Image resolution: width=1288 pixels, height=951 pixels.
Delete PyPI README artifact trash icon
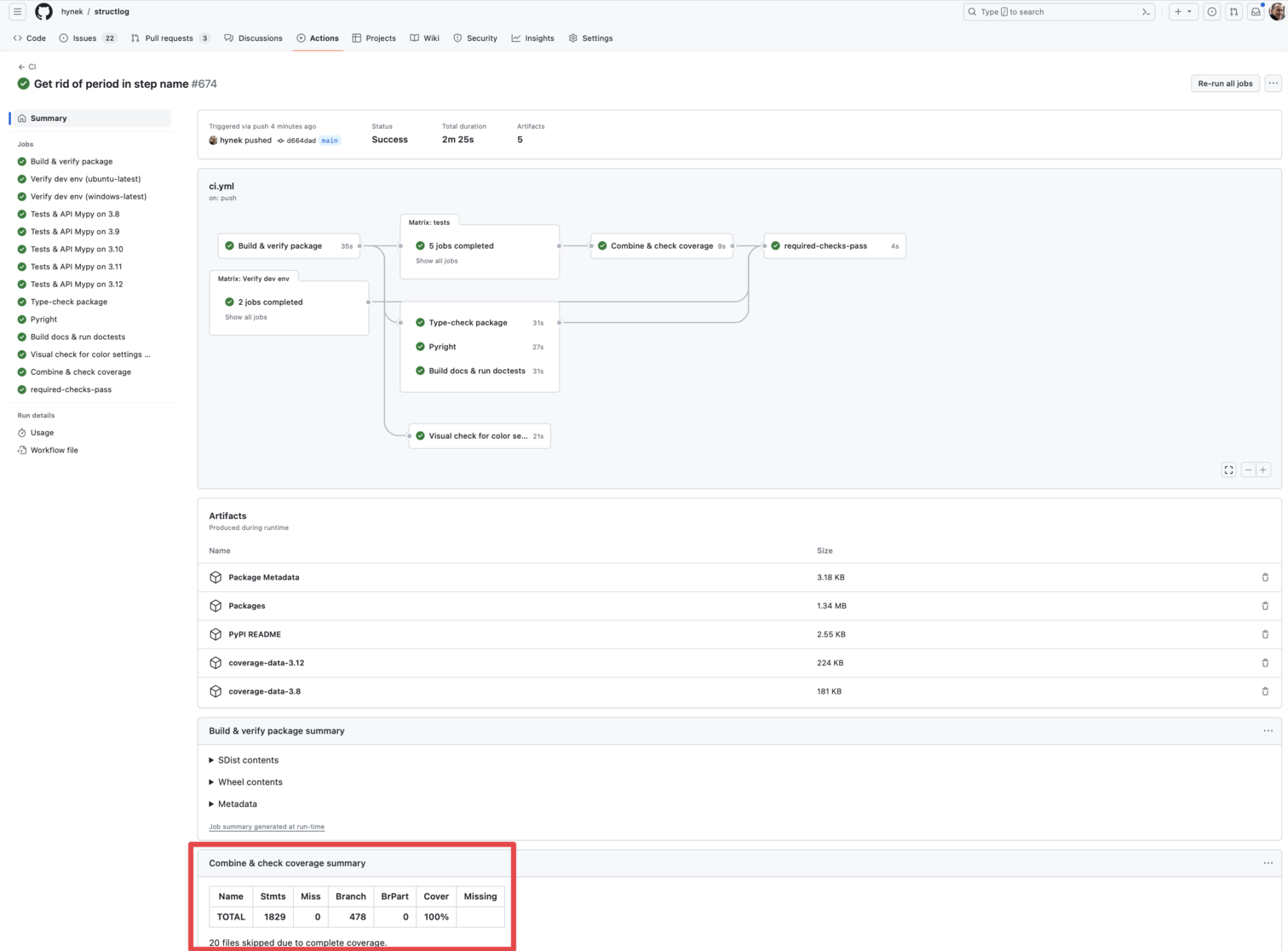(1265, 634)
